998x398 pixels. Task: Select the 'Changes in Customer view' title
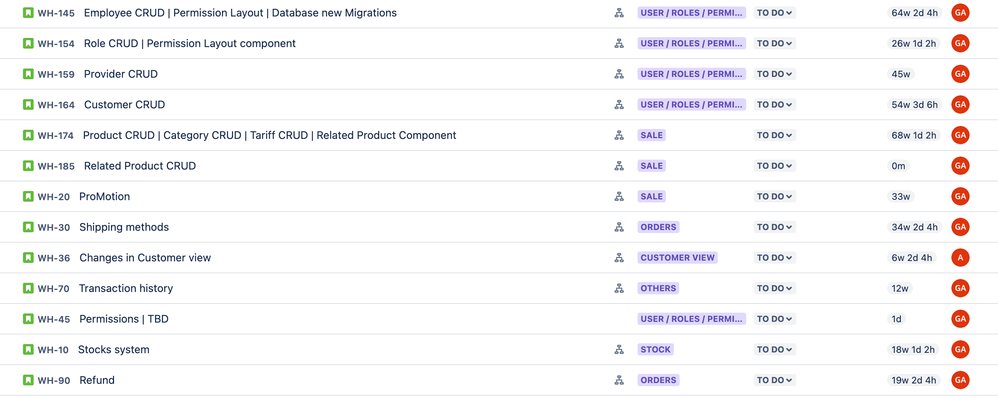[145, 257]
